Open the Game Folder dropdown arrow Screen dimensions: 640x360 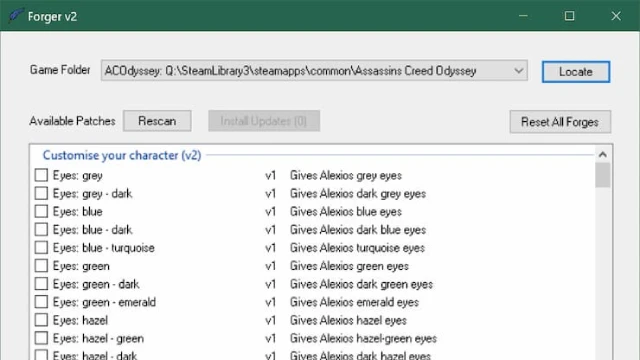tap(518, 71)
